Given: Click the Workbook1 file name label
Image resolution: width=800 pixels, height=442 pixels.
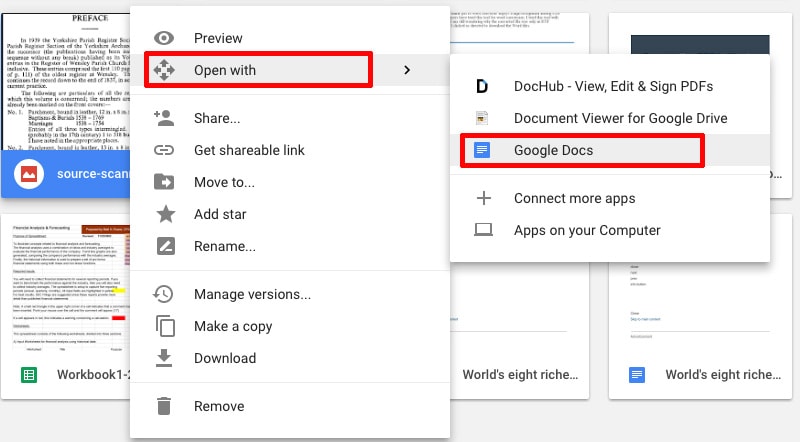Looking at the screenshot, I should coord(93,375).
